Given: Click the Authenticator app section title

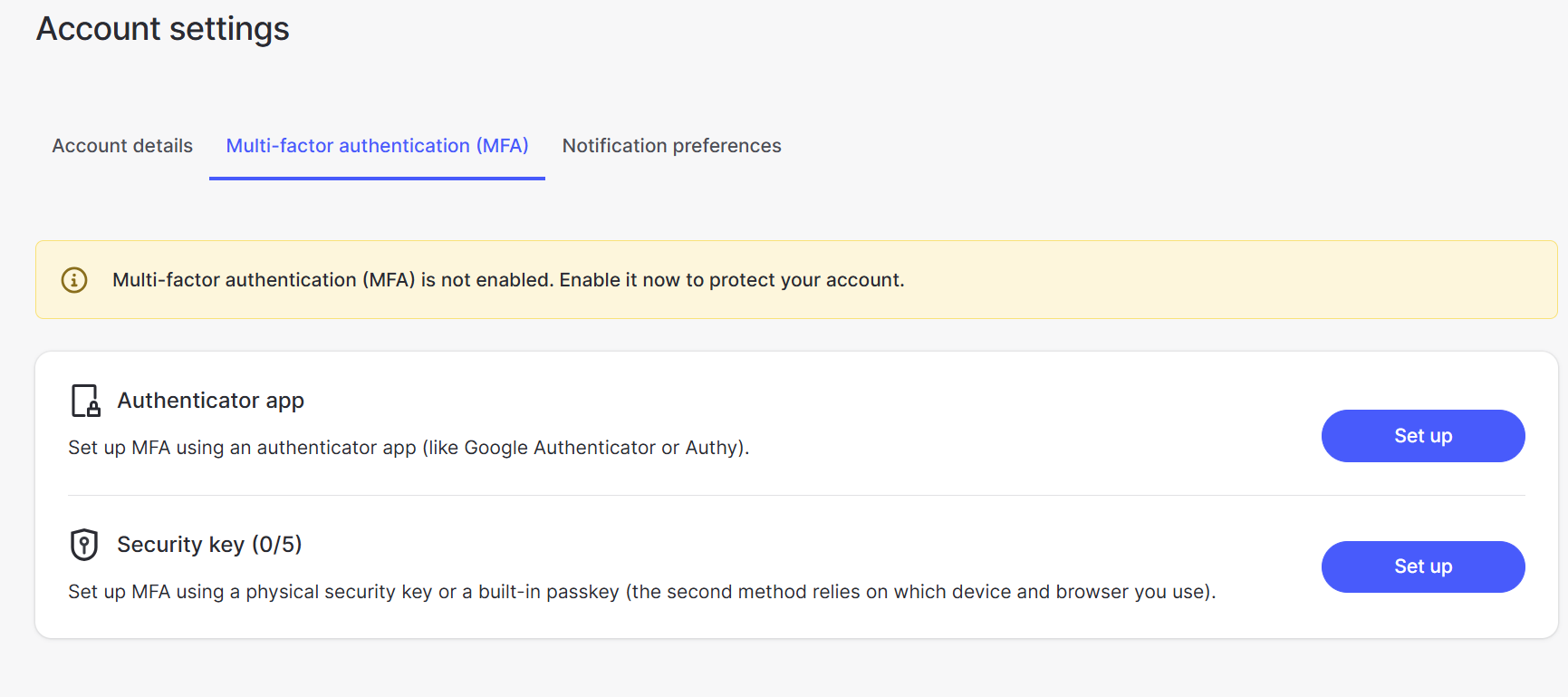Looking at the screenshot, I should (x=211, y=401).
